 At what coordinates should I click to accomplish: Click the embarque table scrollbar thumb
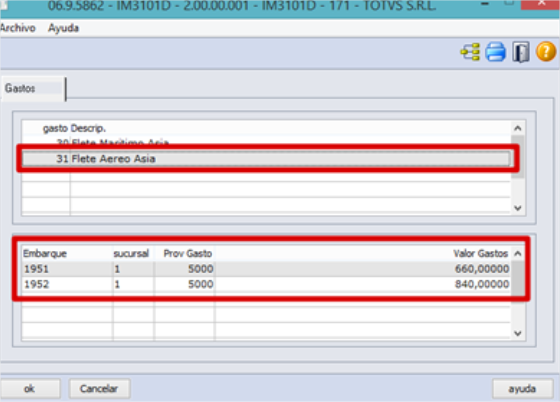[518, 281]
